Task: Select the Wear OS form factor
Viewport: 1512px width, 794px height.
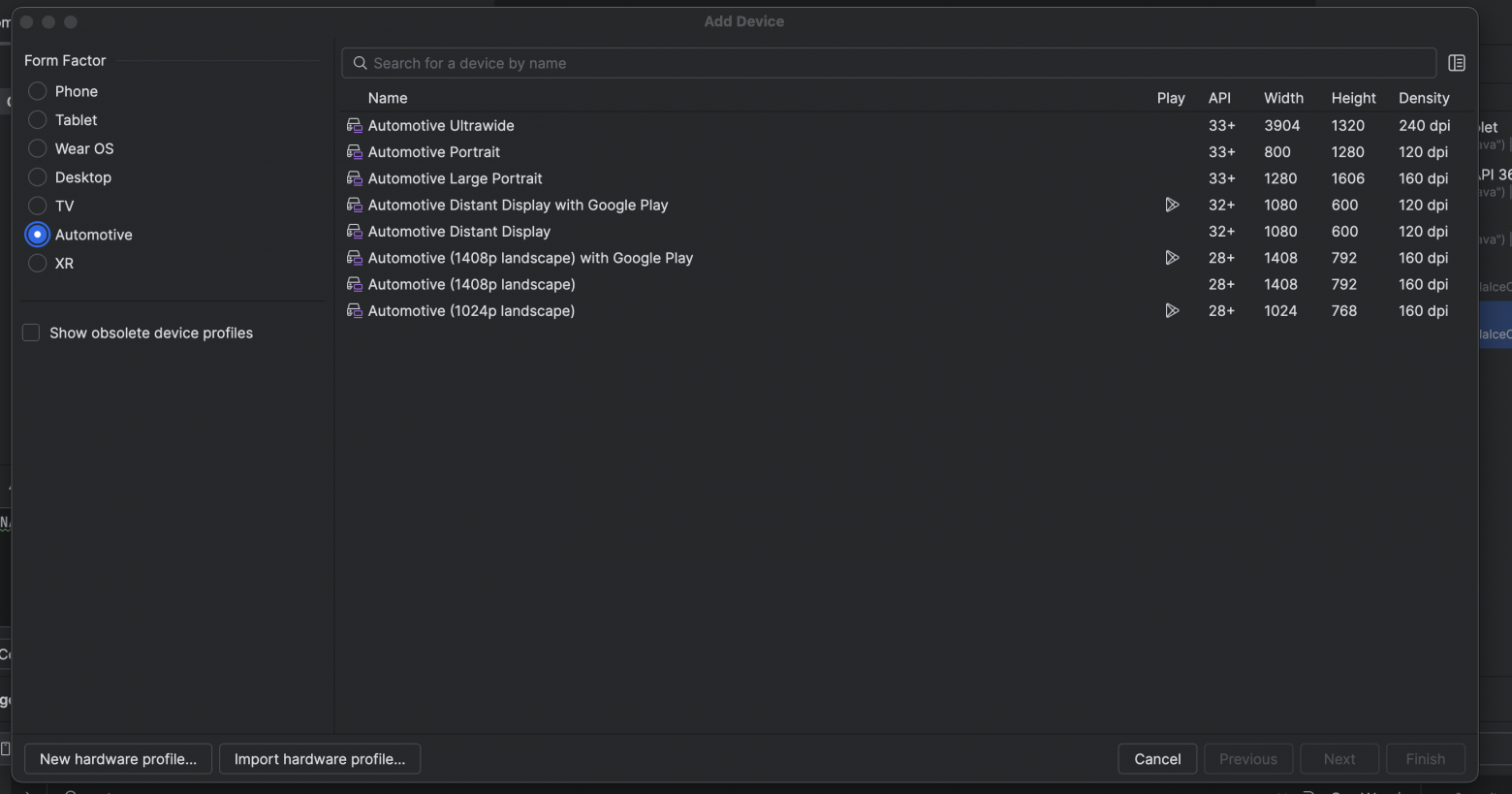Action: click(x=38, y=148)
